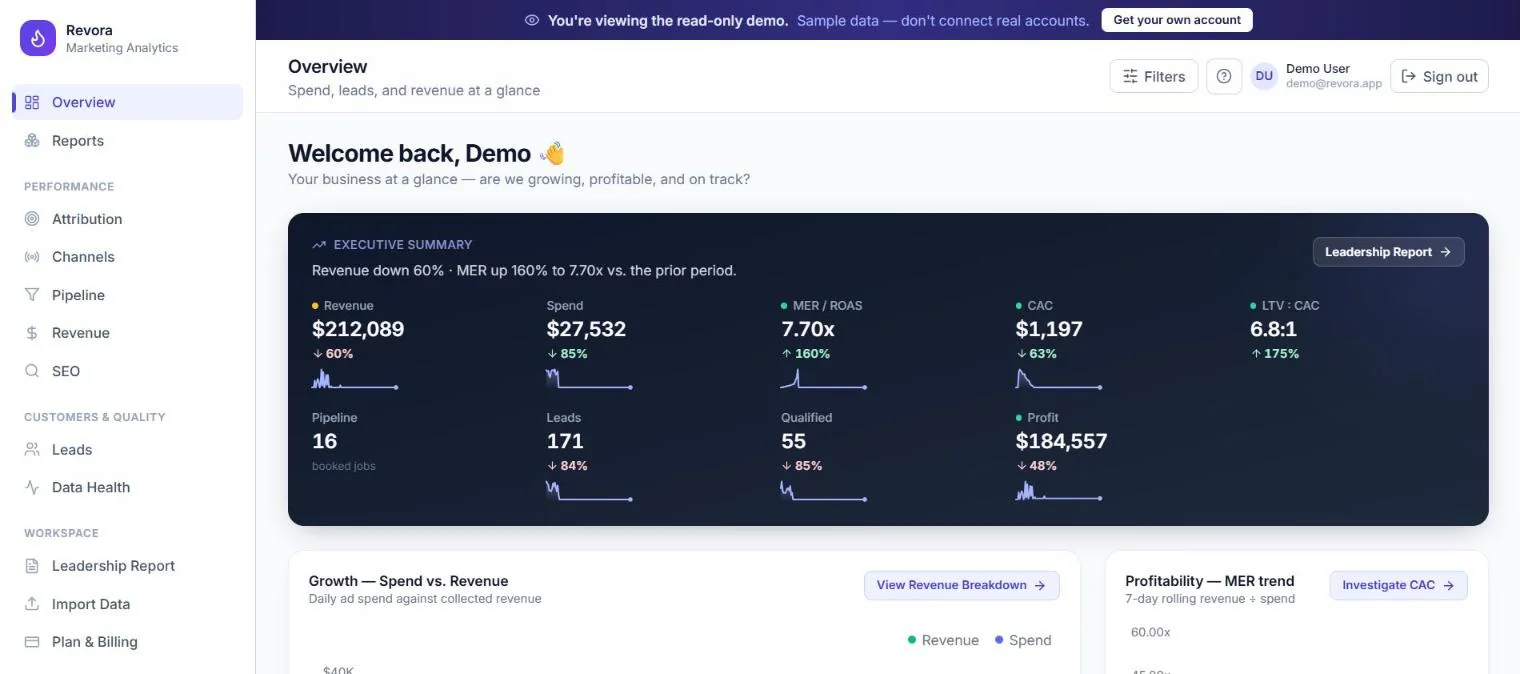Click the $1,197 CAC value
The image size is (1520, 674).
(x=1049, y=329)
